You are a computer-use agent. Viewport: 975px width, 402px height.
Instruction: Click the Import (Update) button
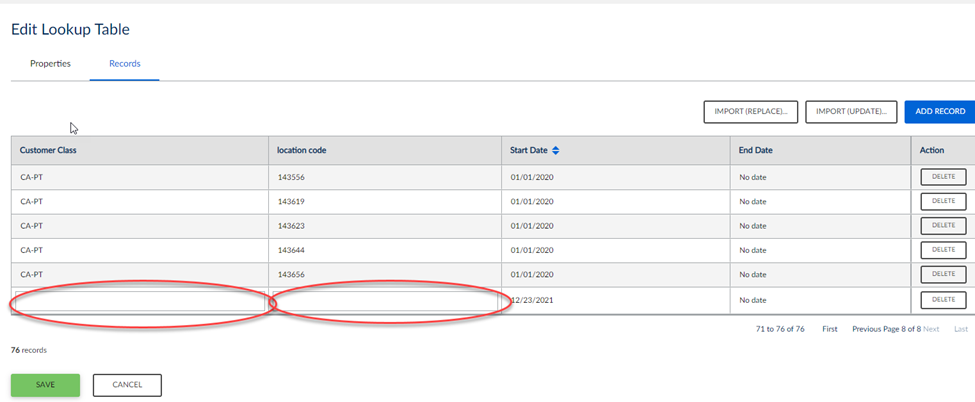(850, 112)
